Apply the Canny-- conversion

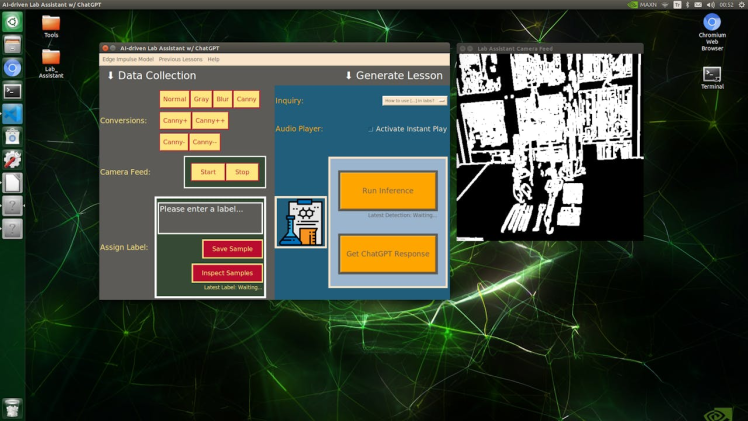(205, 142)
